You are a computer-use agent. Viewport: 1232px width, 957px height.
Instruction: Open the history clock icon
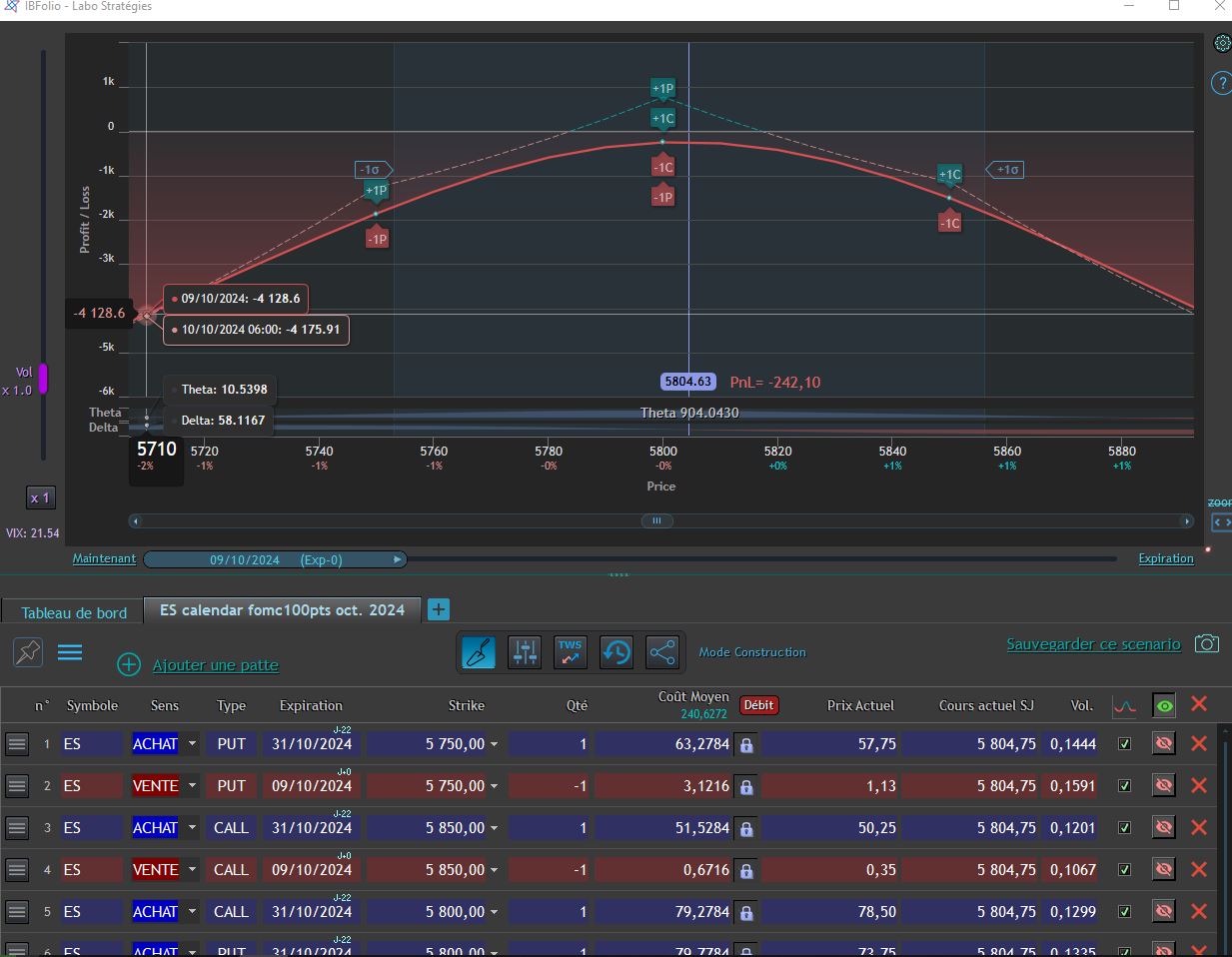point(616,652)
